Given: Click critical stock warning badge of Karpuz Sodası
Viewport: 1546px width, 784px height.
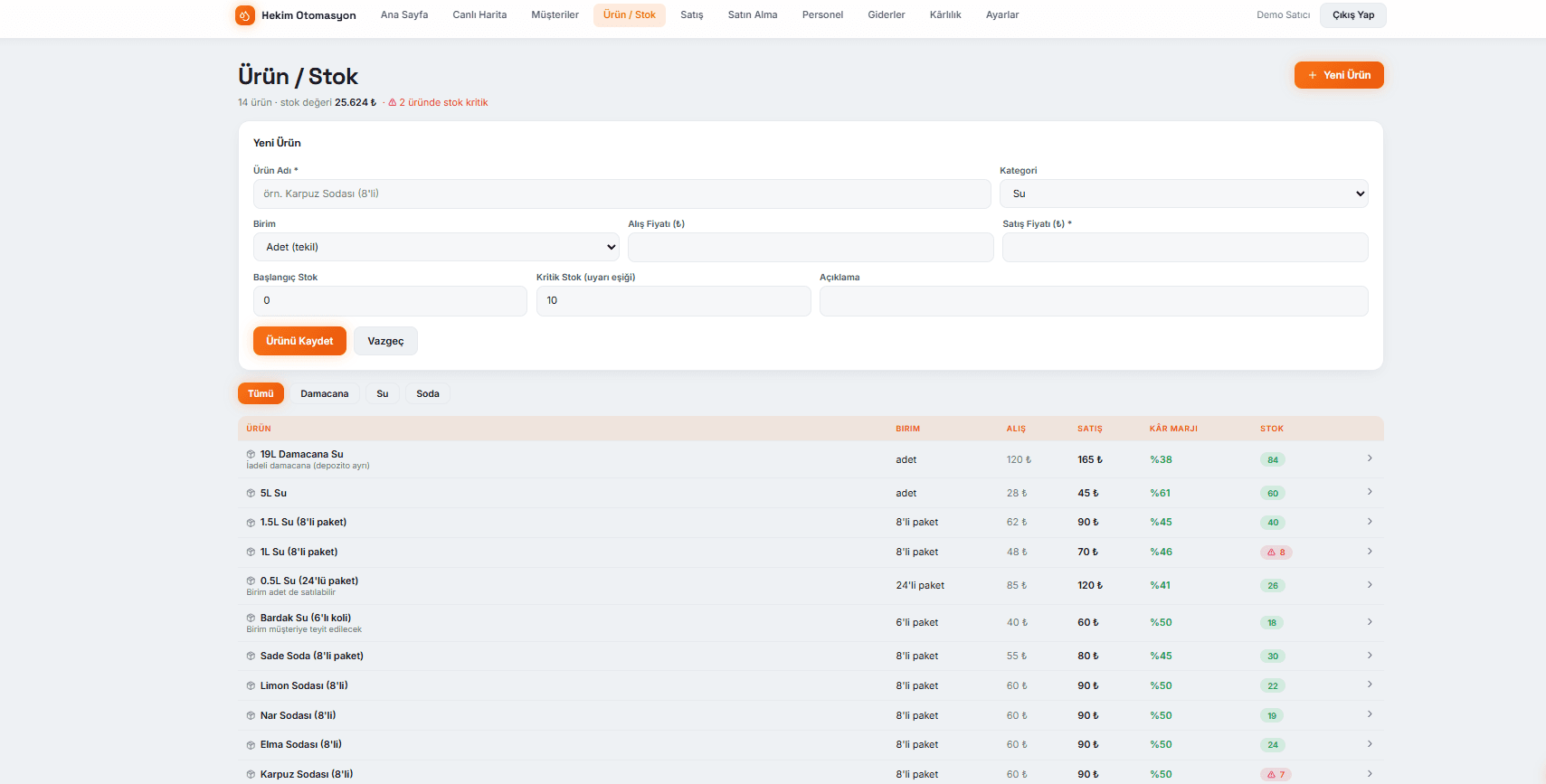Looking at the screenshot, I should pos(1276,775).
